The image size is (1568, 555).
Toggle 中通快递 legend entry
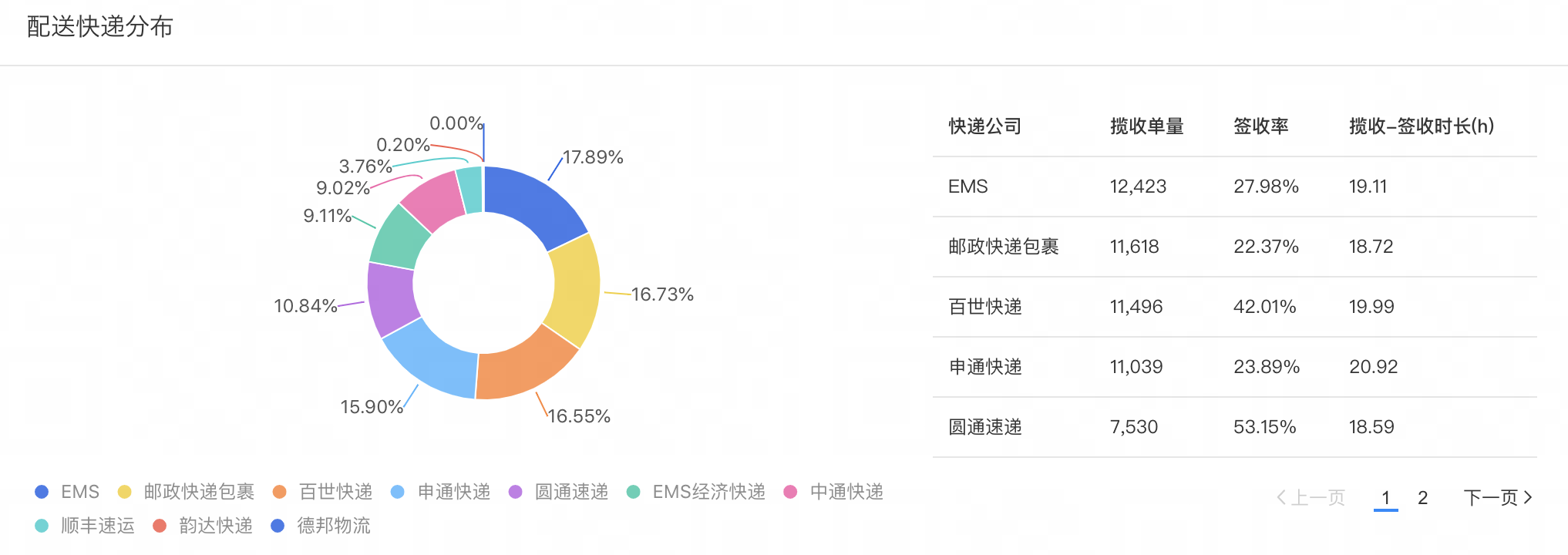point(833,492)
